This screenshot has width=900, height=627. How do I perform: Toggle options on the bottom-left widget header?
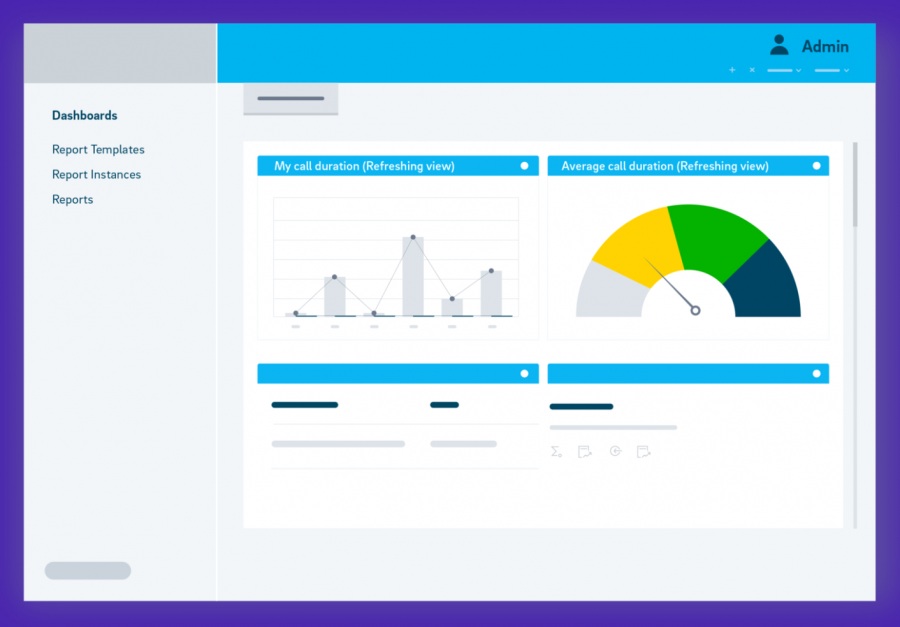click(524, 373)
